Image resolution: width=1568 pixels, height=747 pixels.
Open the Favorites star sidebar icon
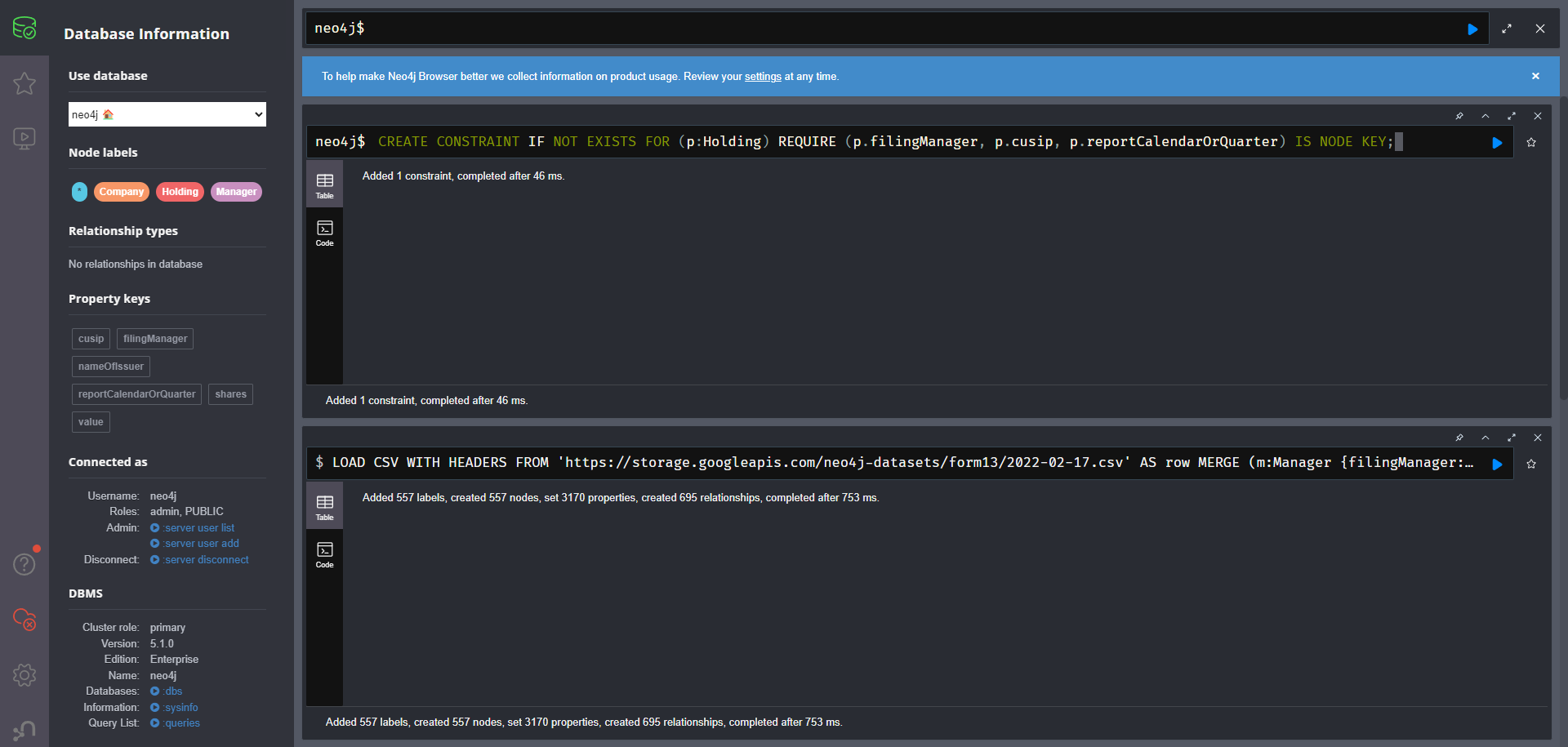24,83
